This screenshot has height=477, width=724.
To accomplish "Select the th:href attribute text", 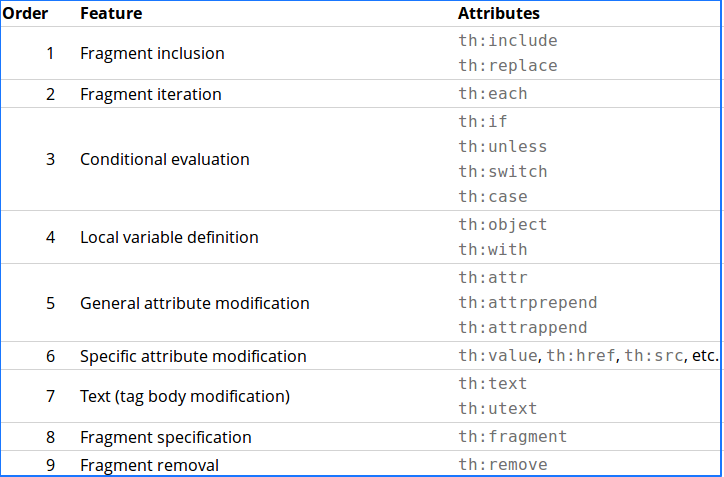I will pyautogui.click(x=581, y=356).
